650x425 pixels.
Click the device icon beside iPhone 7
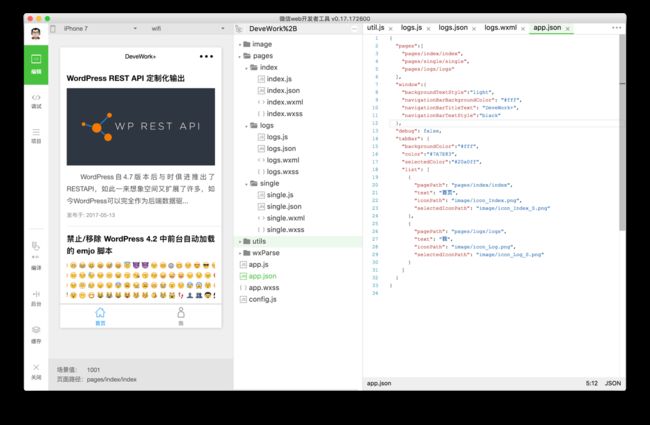53,29
